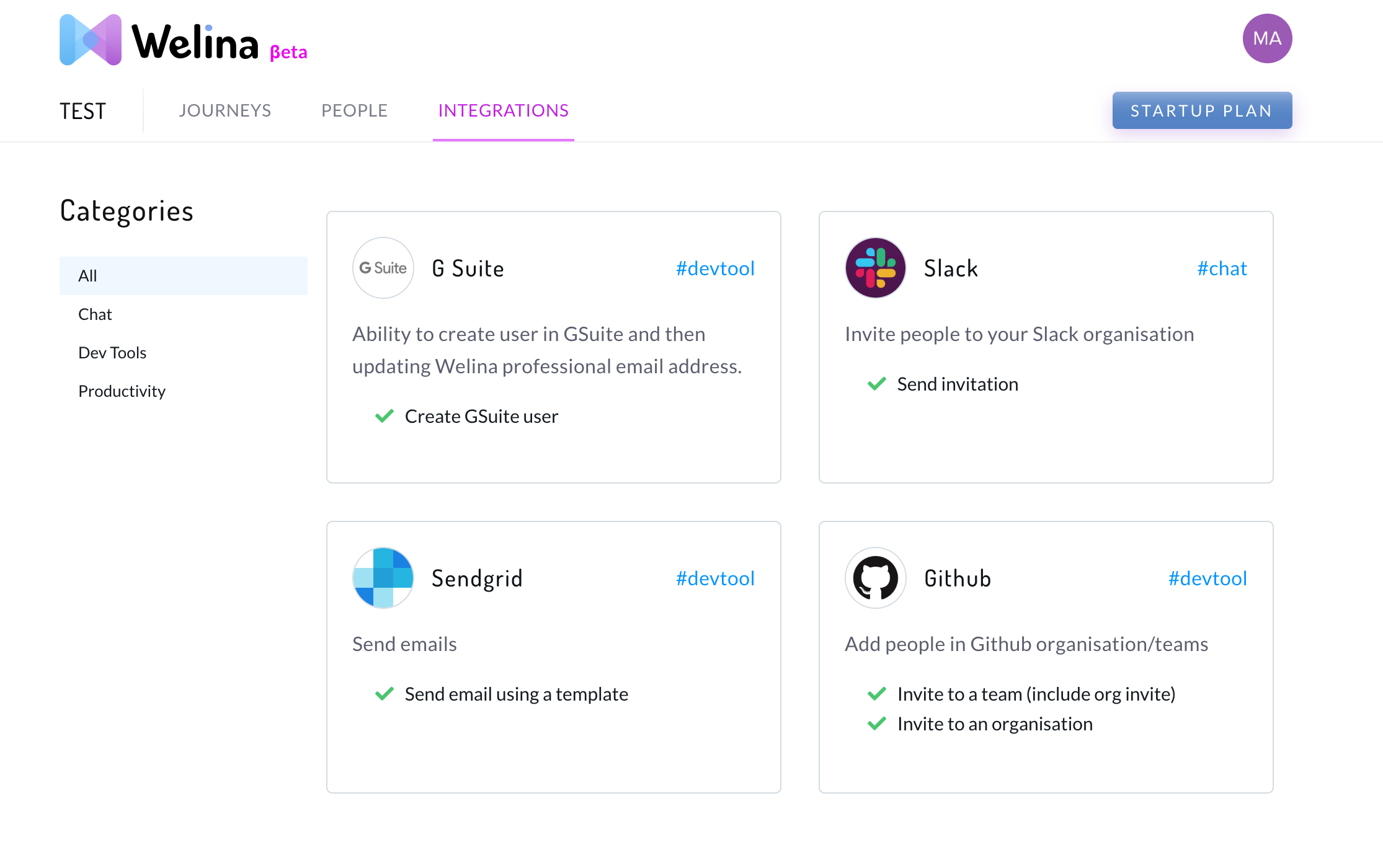Switch to the Journeys tab
This screenshot has width=1383, height=868.
coord(225,110)
